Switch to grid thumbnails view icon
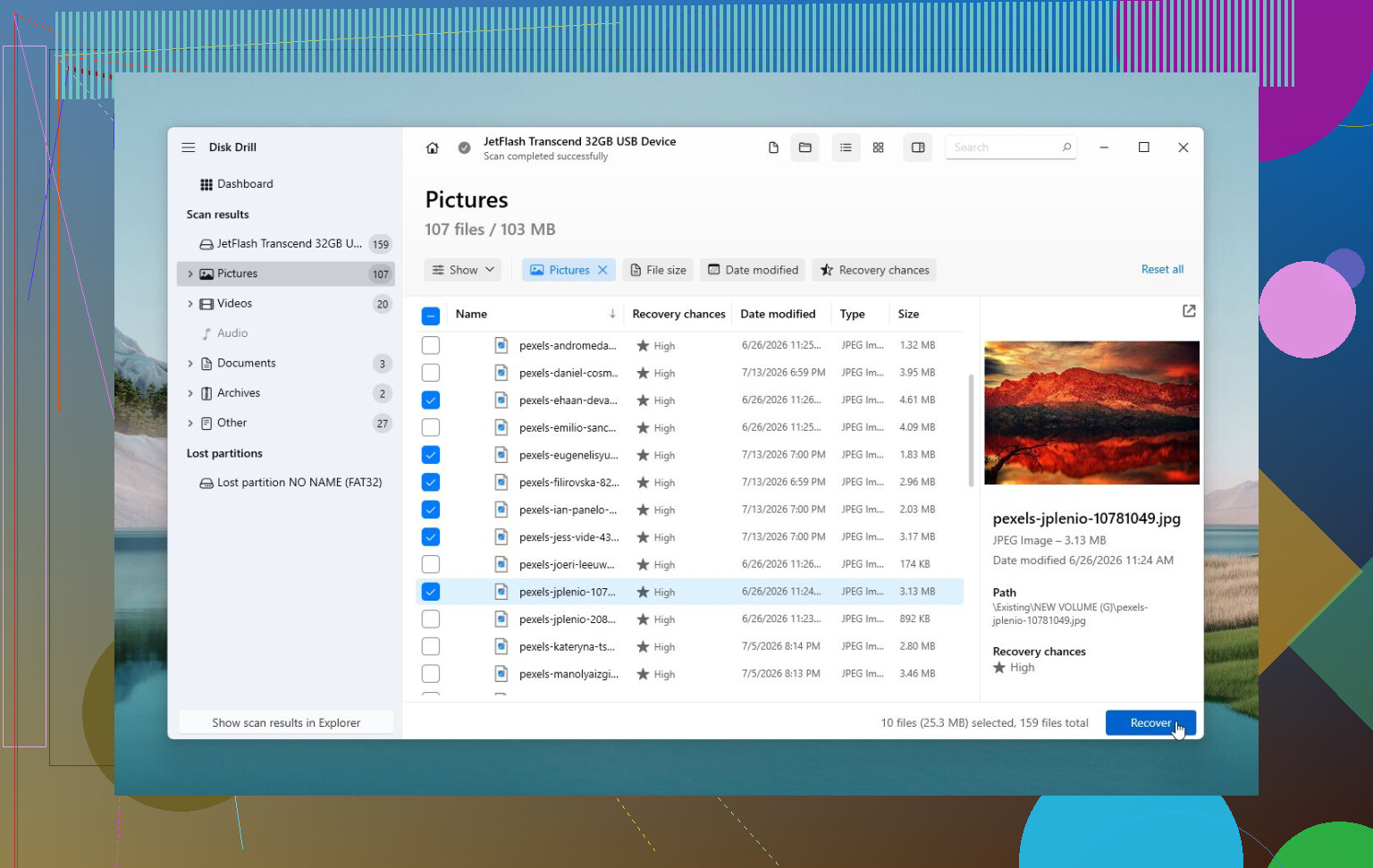The width and height of the screenshot is (1373, 868). coord(878,147)
